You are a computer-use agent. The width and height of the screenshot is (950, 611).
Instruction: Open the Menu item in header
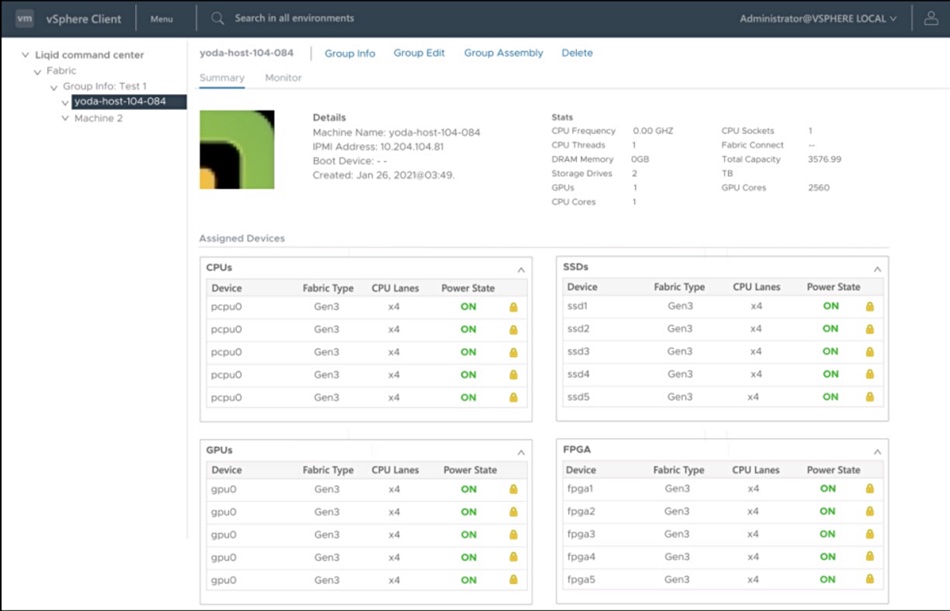pyautogui.click(x=162, y=19)
